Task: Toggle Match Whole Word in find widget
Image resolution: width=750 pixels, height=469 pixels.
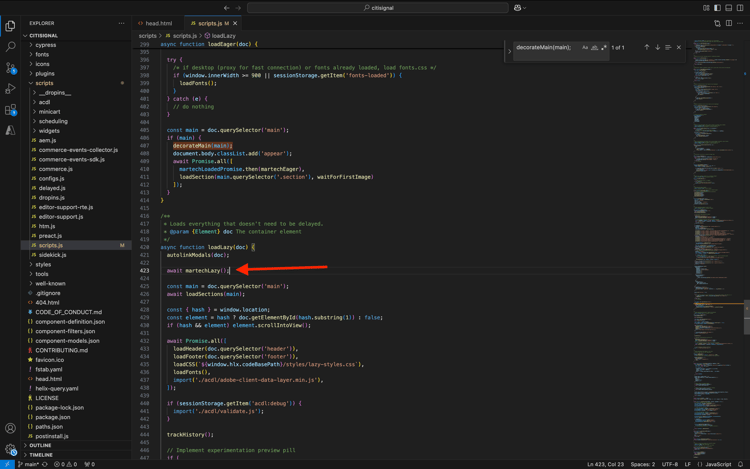Action: coord(595,47)
